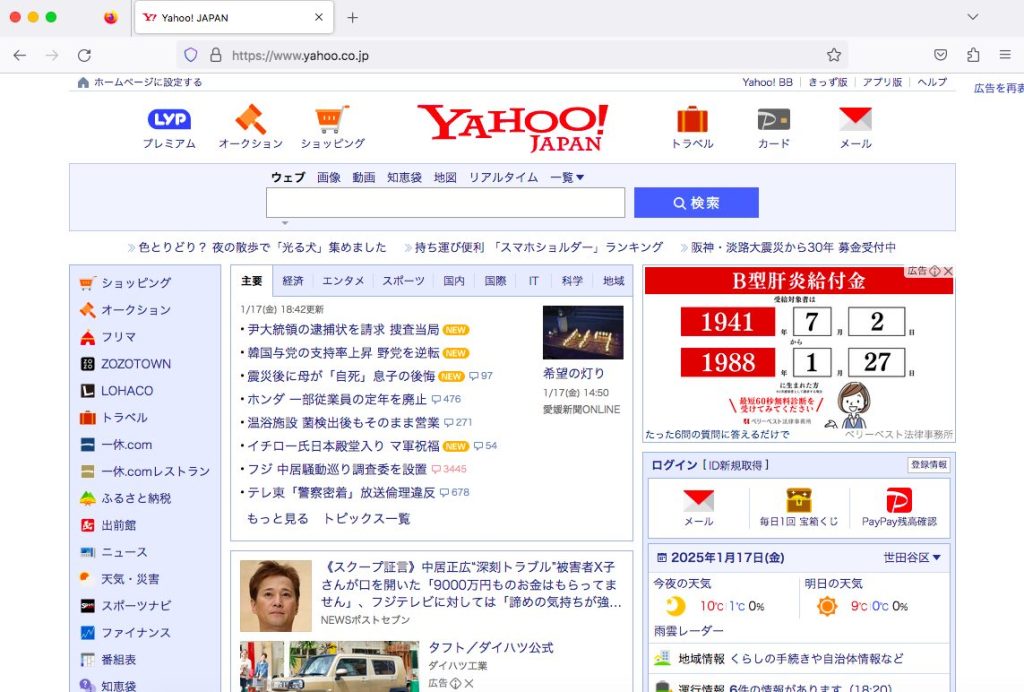The height and width of the screenshot is (692, 1024).
Task: Open the 毎日1回 宝箱くじ treasure chest
Action: pyautogui.click(x=799, y=508)
